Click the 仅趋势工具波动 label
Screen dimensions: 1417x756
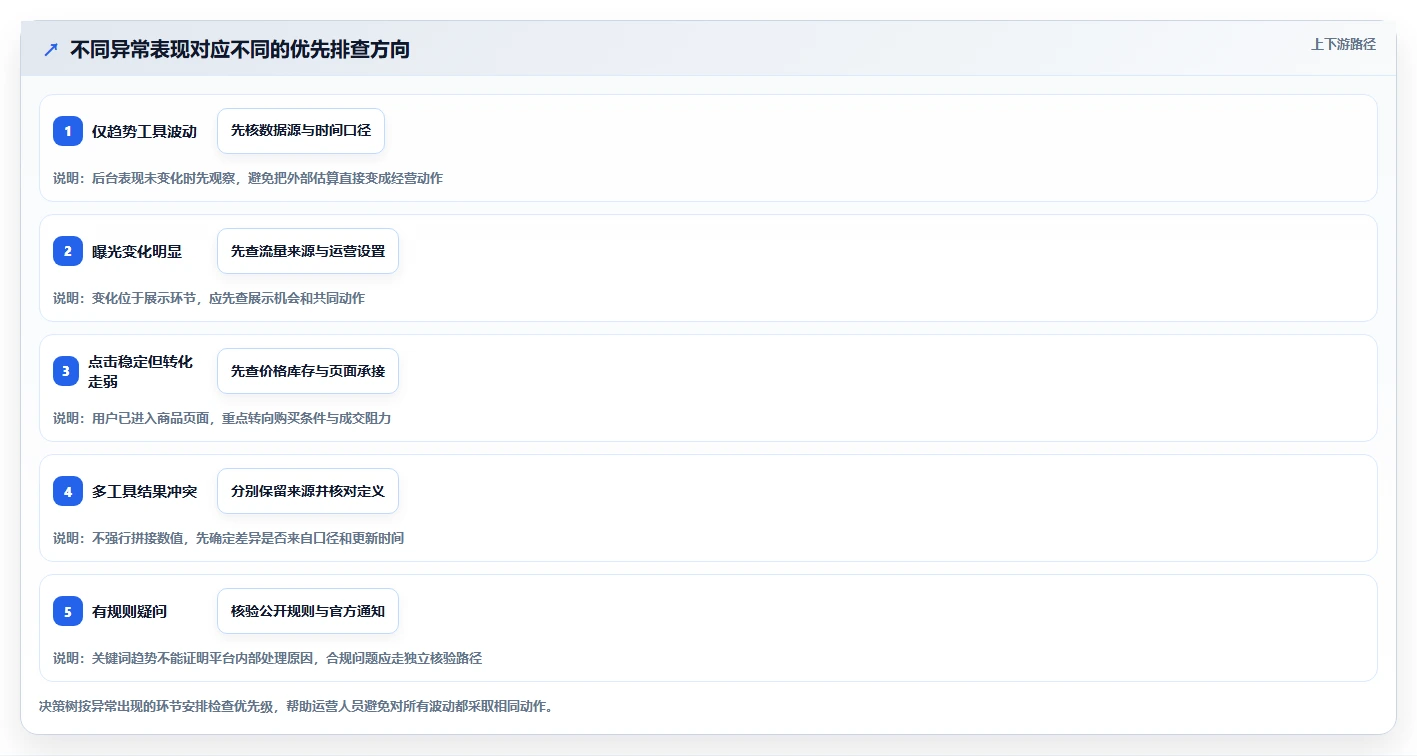coord(144,131)
